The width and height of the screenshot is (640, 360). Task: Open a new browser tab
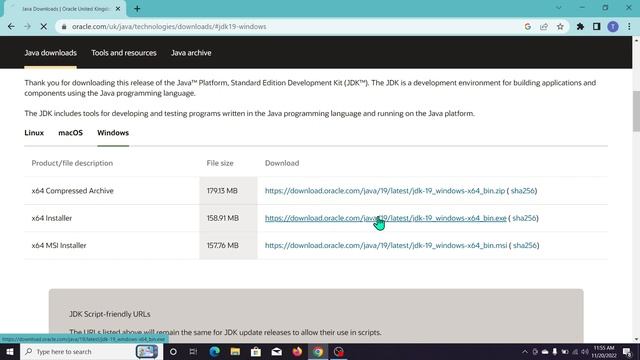(137, 9)
